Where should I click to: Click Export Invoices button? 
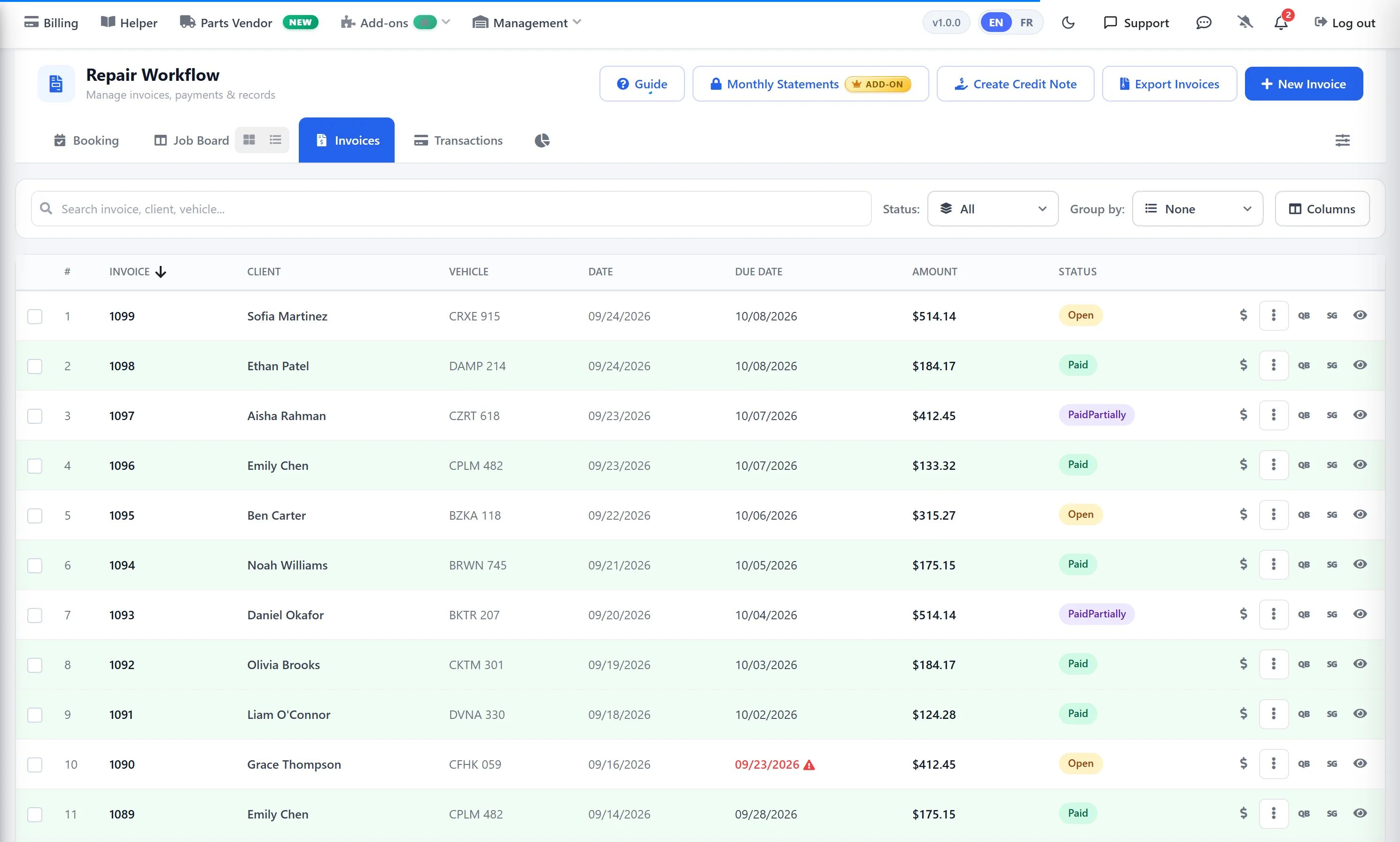point(1169,84)
